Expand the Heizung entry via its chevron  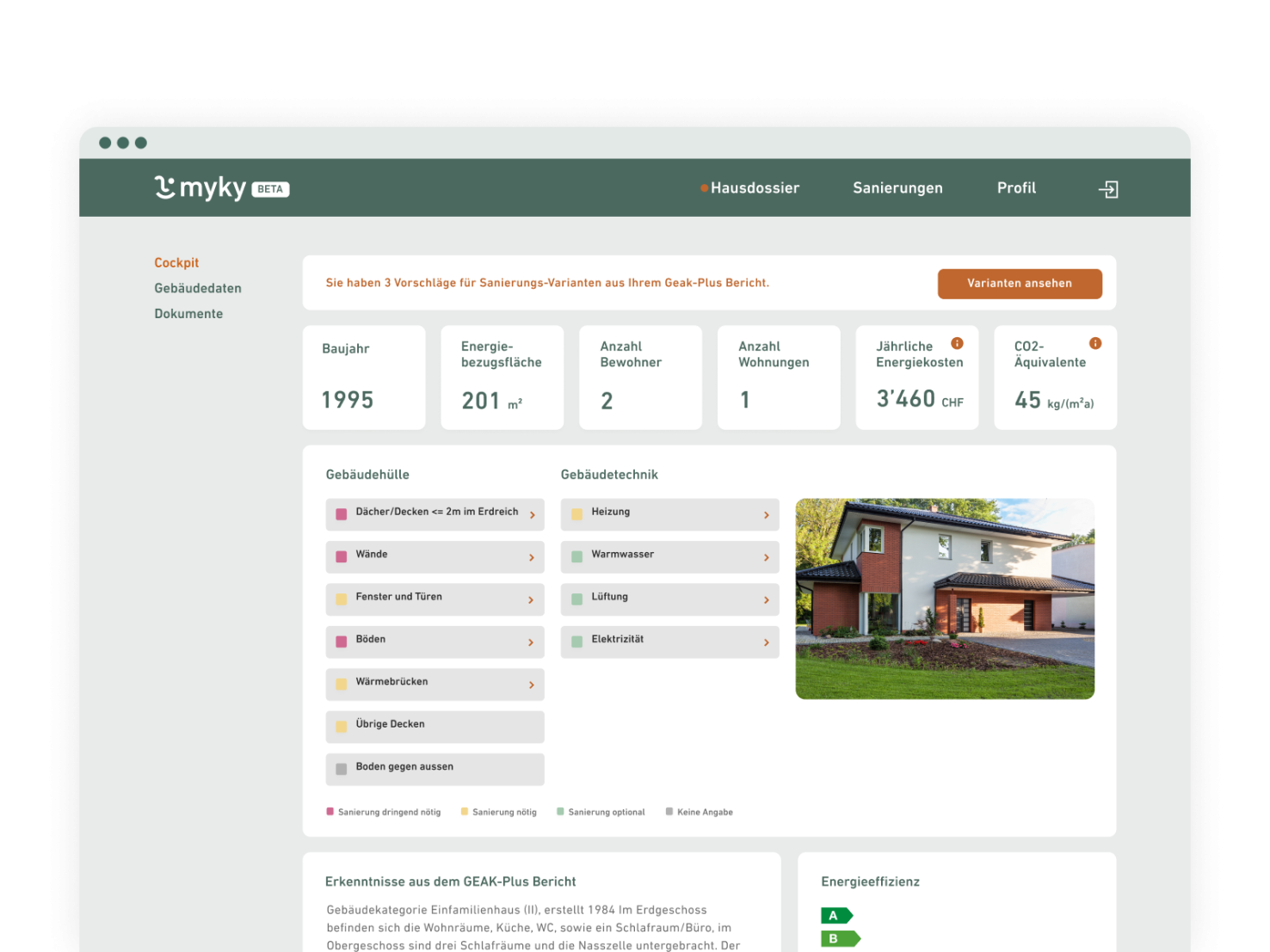[x=766, y=514]
